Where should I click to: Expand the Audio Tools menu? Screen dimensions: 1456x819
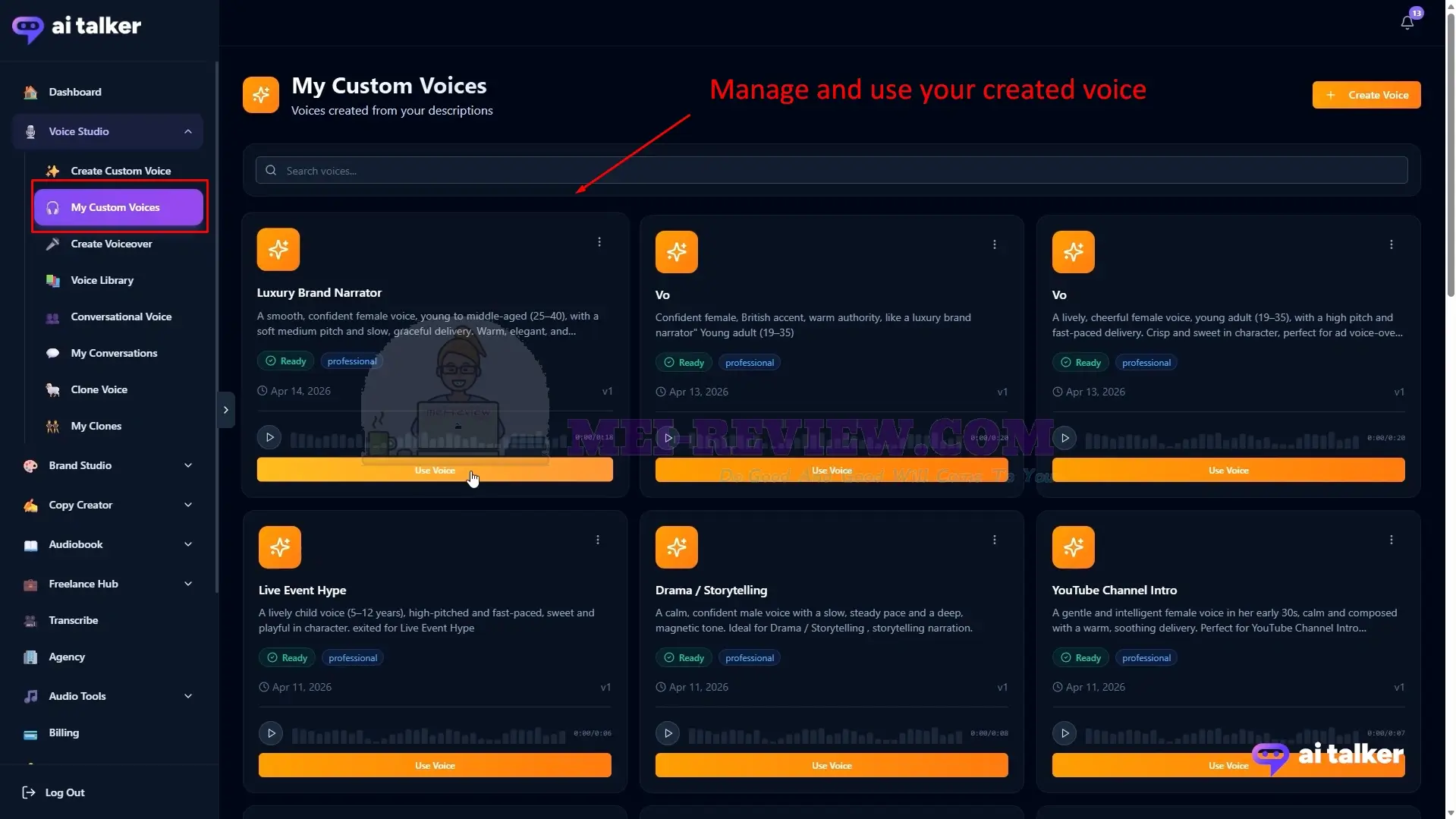click(x=108, y=696)
